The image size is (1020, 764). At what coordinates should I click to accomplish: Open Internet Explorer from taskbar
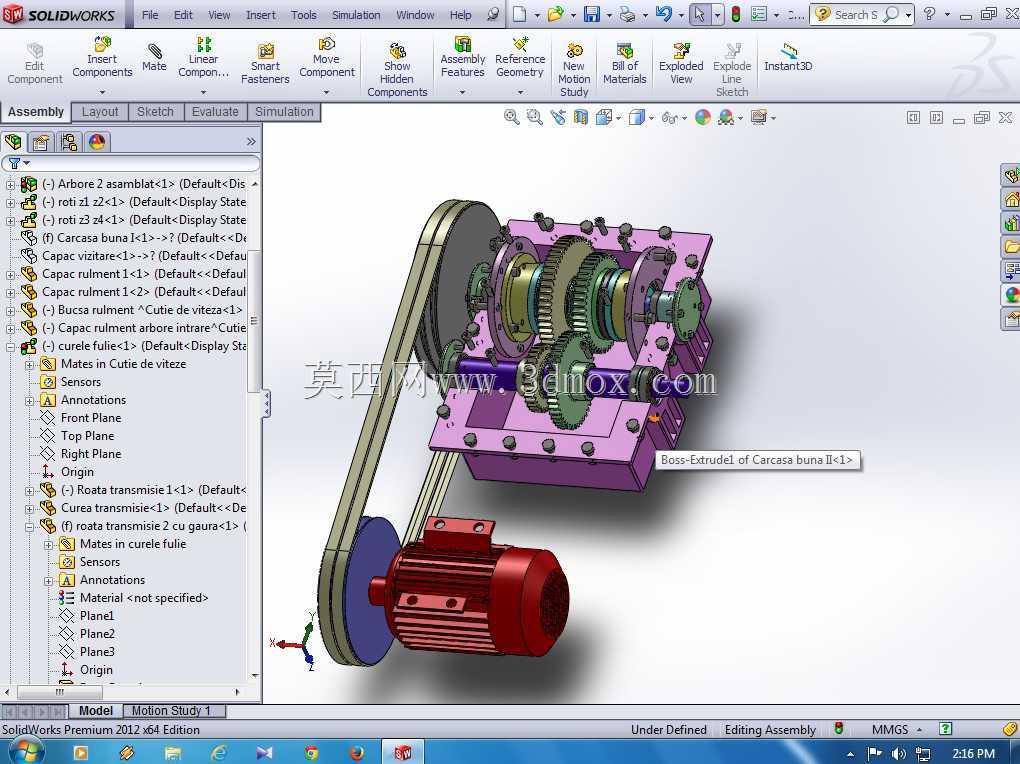(x=219, y=753)
